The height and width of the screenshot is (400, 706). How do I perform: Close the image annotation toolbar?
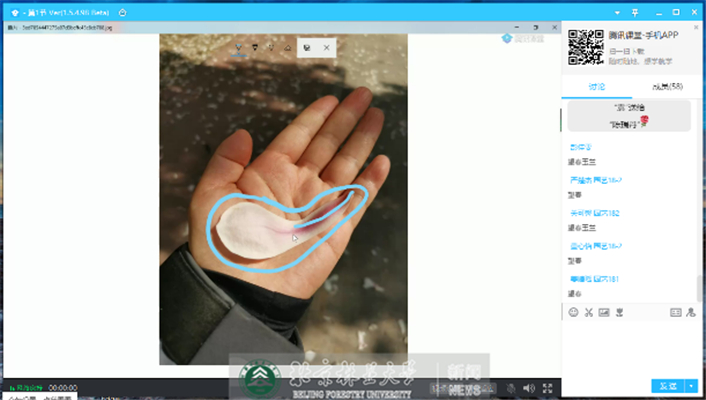[327, 47]
